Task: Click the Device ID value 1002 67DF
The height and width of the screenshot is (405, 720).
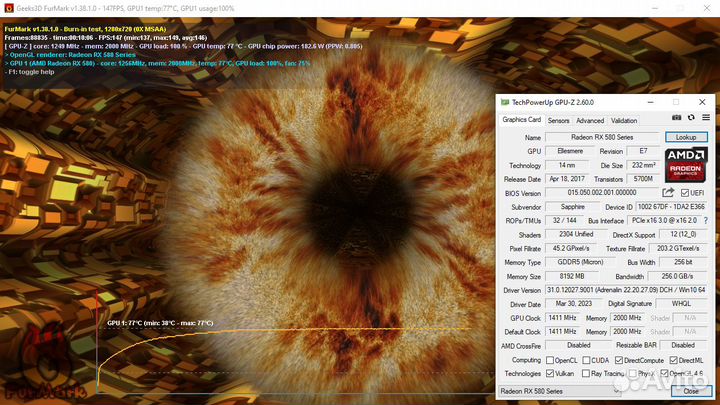Action: pyautogui.click(x=671, y=207)
